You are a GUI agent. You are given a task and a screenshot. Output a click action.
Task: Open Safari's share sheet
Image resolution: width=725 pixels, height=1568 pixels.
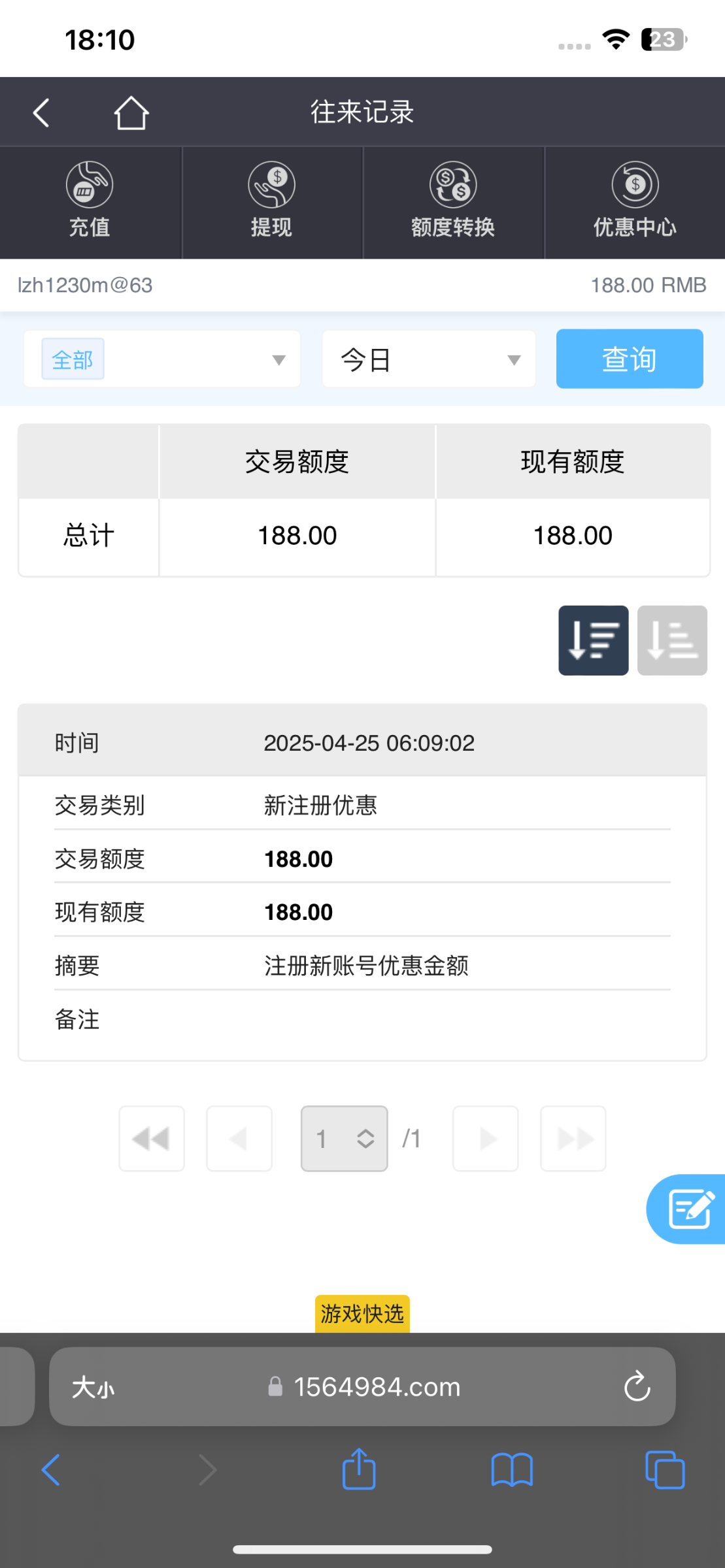(x=359, y=1469)
